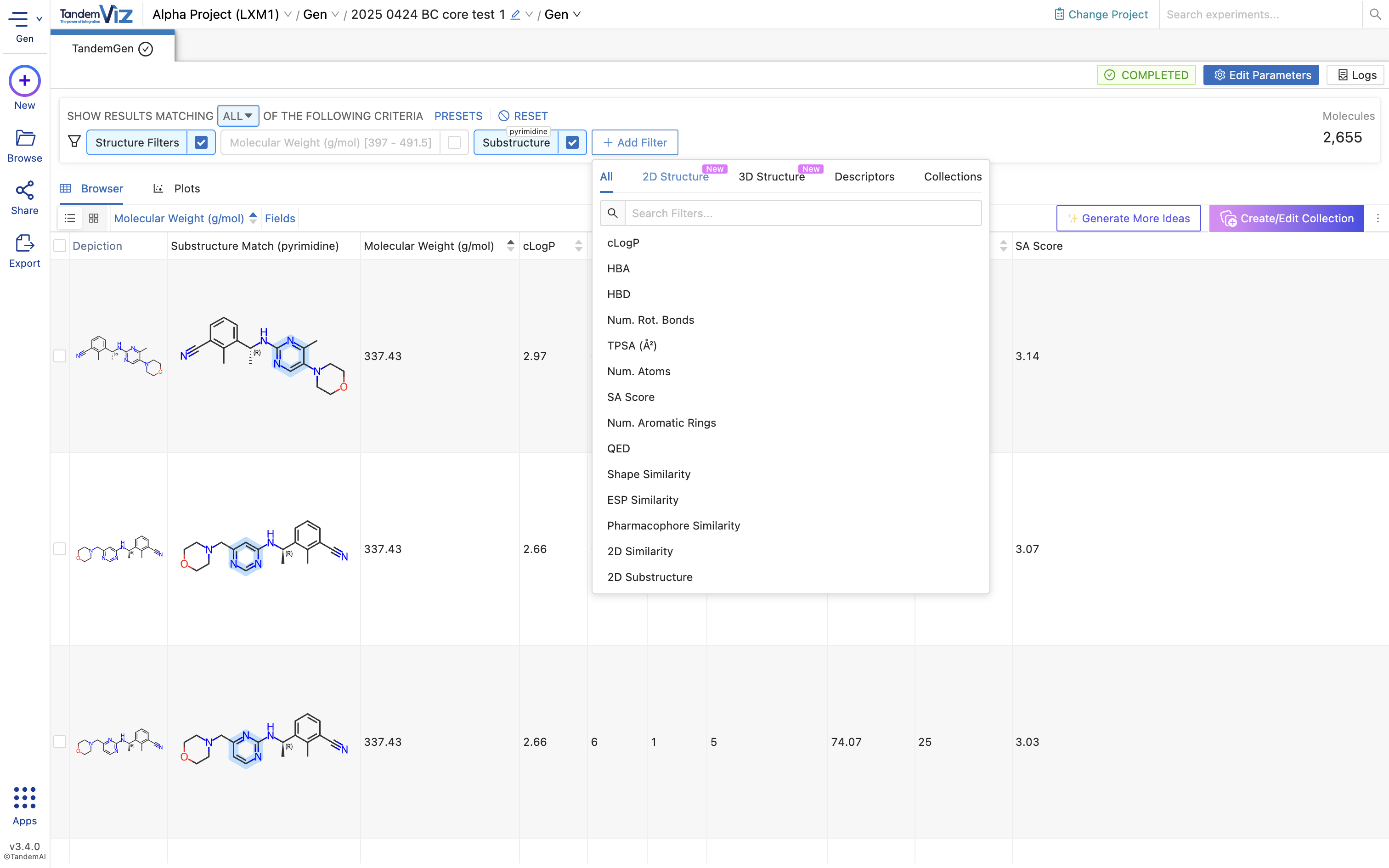This screenshot has width=1389, height=868.
Task: Click Generate More Ideas button
Action: [x=1129, y=218]
